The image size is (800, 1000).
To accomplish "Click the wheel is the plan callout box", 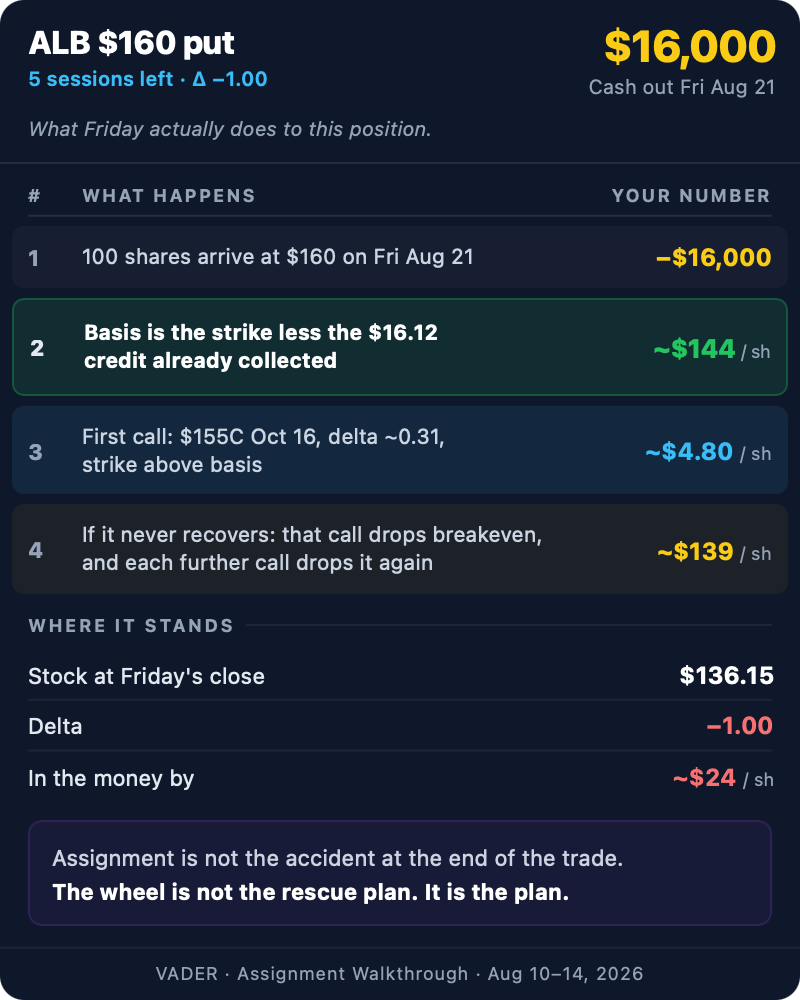I will pyautogui.click(x=399, y=873).
